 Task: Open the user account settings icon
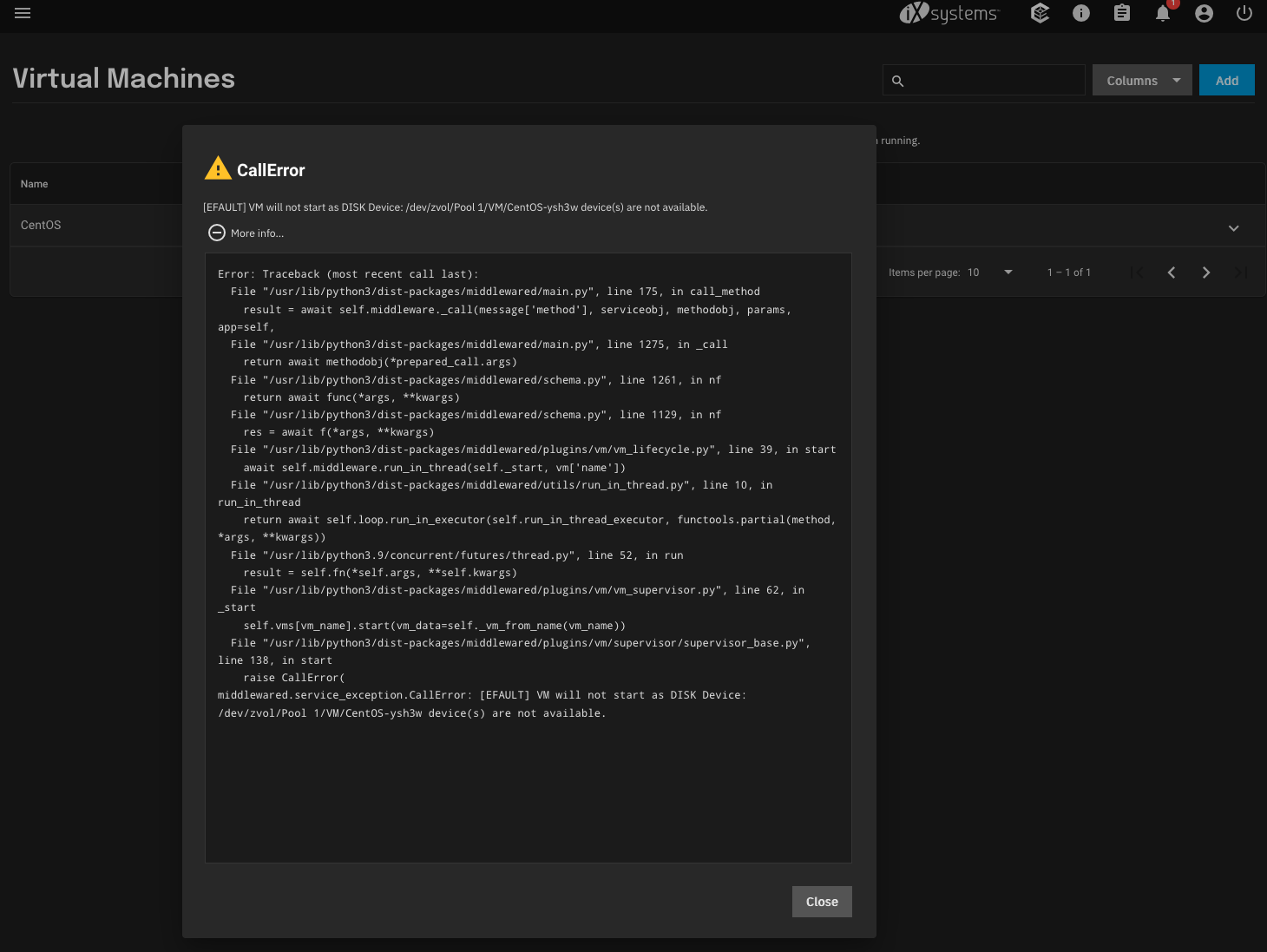[1204, 13]
